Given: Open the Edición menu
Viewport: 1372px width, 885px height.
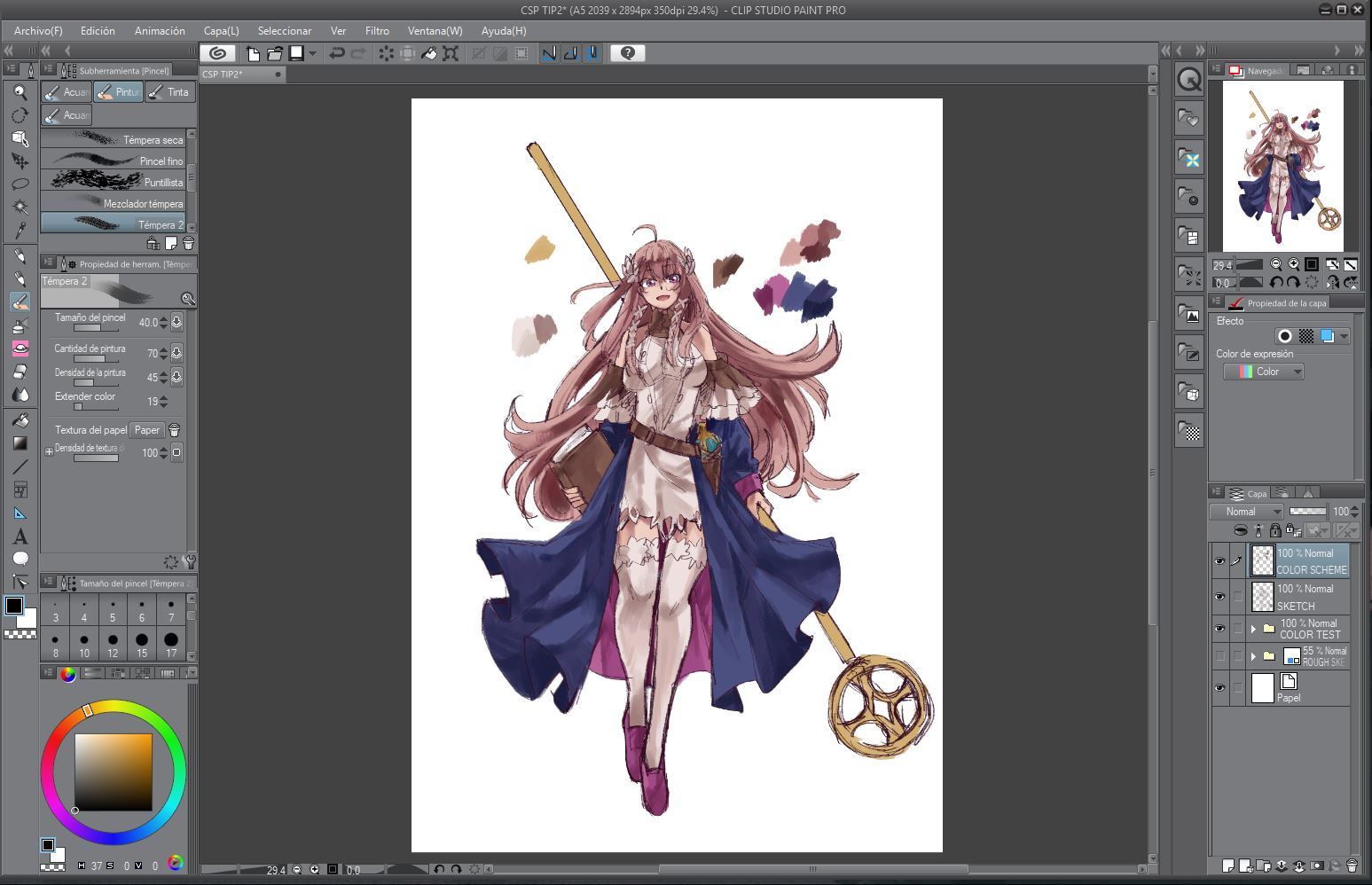Looking at the screenshot, I should click(x=98, y=31).
